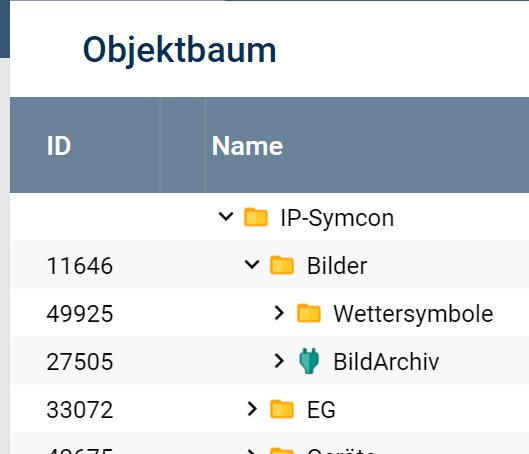Expand the Wettersymbole folder
The width and height of the screenshot is (529, 454).
pyautogui.click(x=279, y=313)
